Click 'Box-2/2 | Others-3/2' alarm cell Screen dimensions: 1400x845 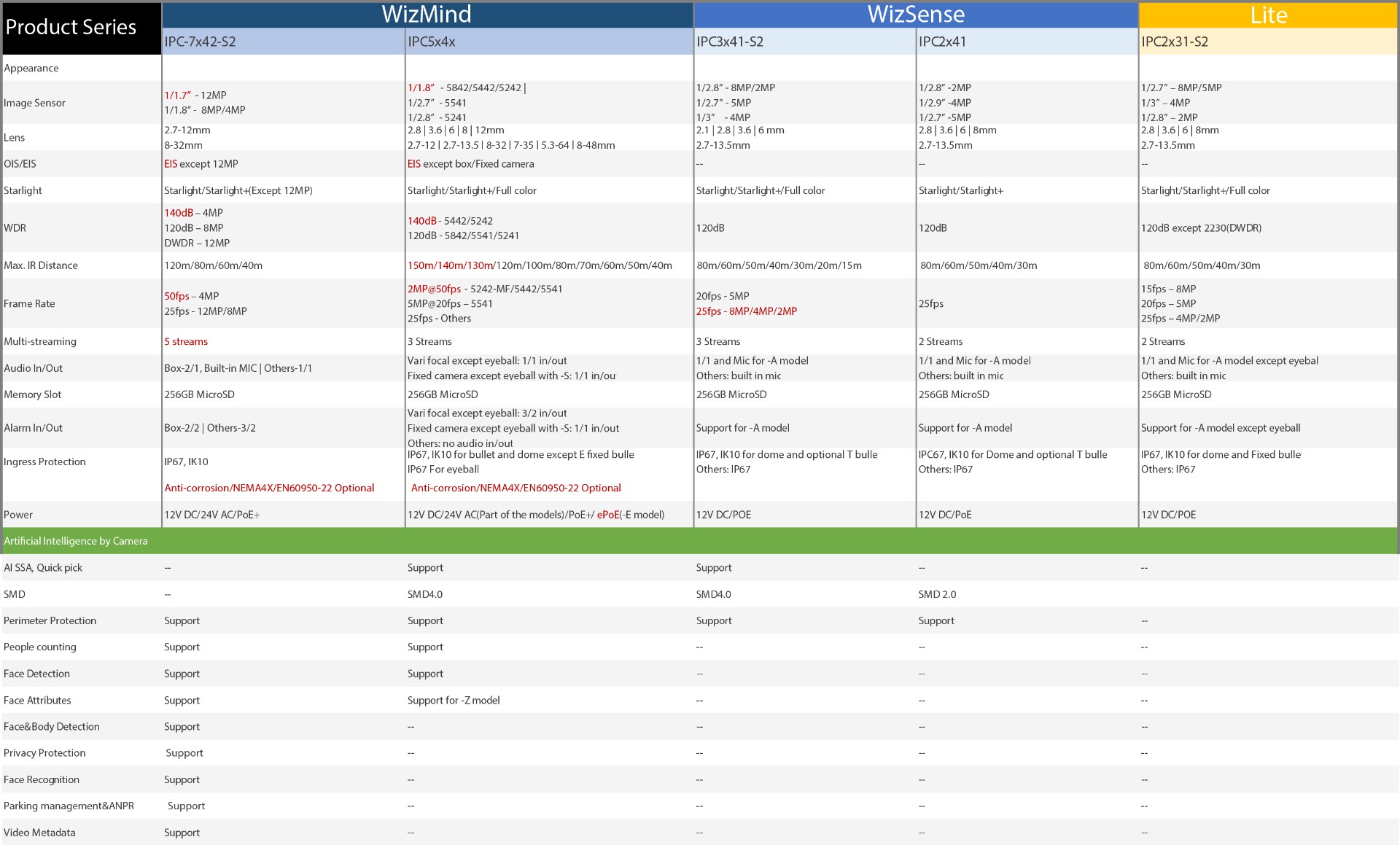click(x=210, y=428)
